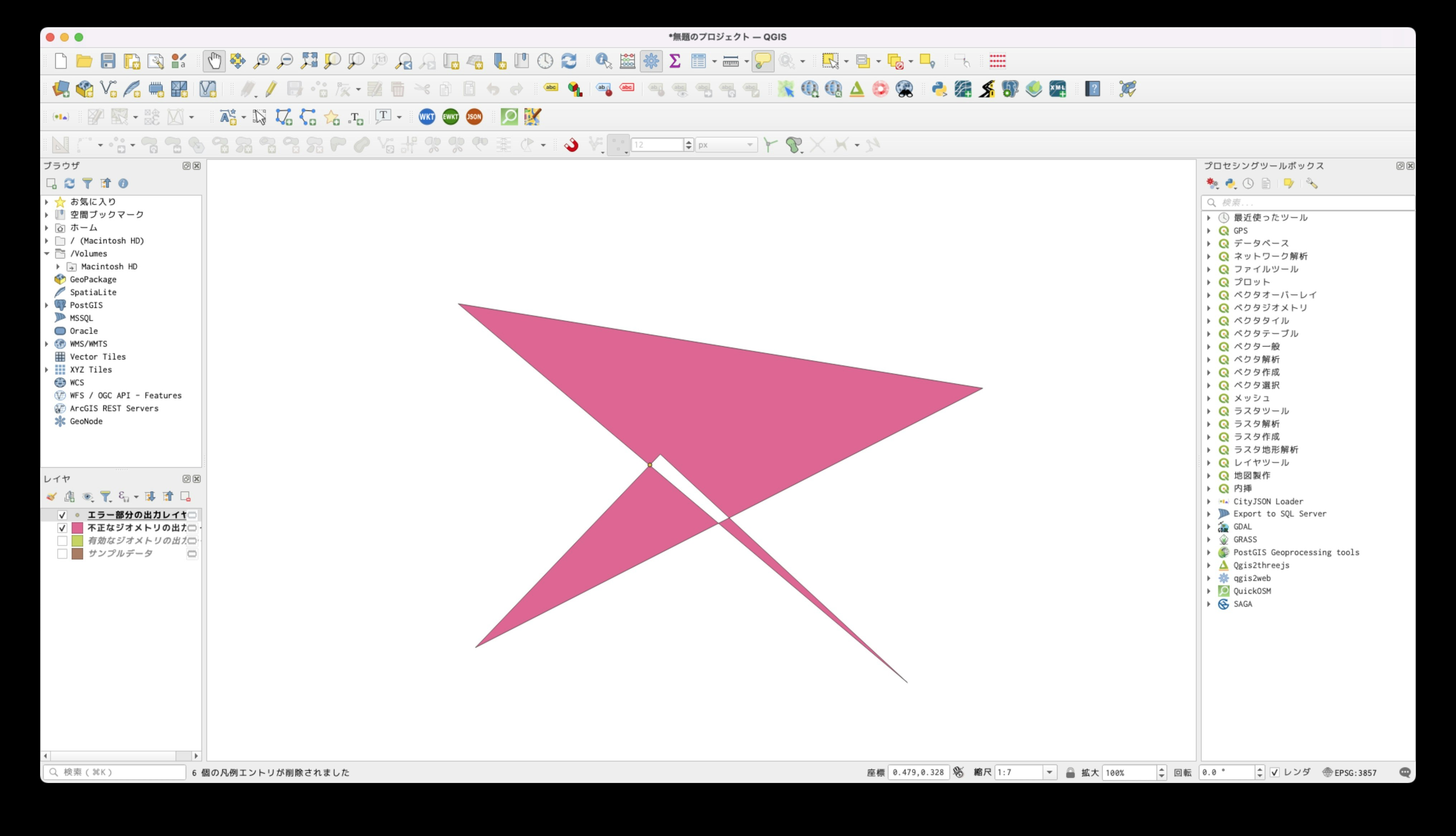This screenshot has height=836, width=1456.
Task: Save project with the floppy disk icon
Action: click(x=108, y=61)
